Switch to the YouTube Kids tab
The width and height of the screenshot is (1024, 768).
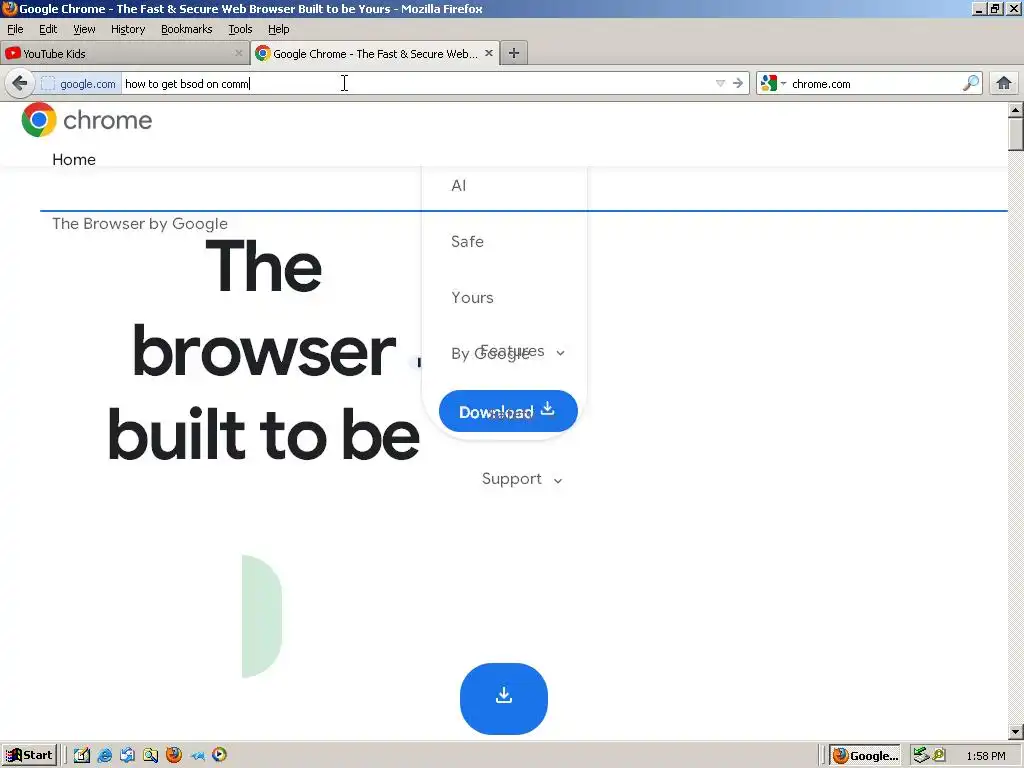tap(124, 54)
